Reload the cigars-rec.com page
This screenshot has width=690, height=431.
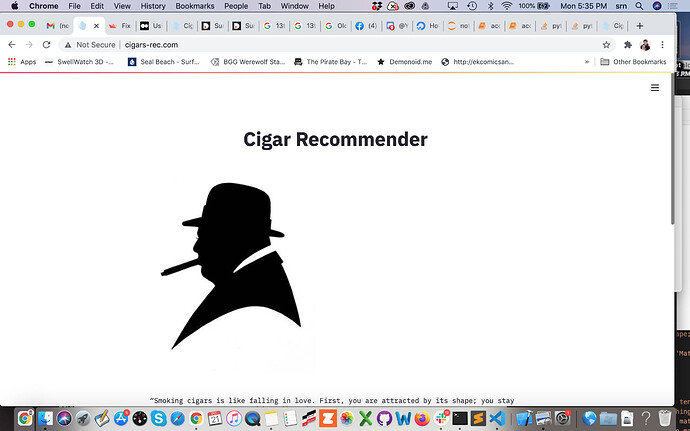pos(46,44)
